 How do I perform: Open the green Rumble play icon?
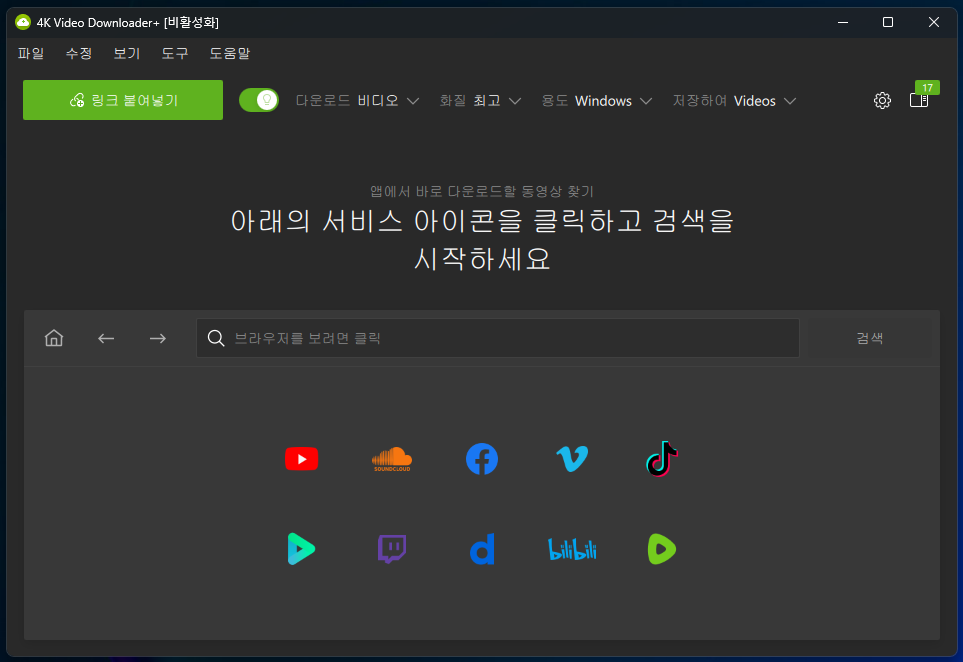tap(661, 549)
